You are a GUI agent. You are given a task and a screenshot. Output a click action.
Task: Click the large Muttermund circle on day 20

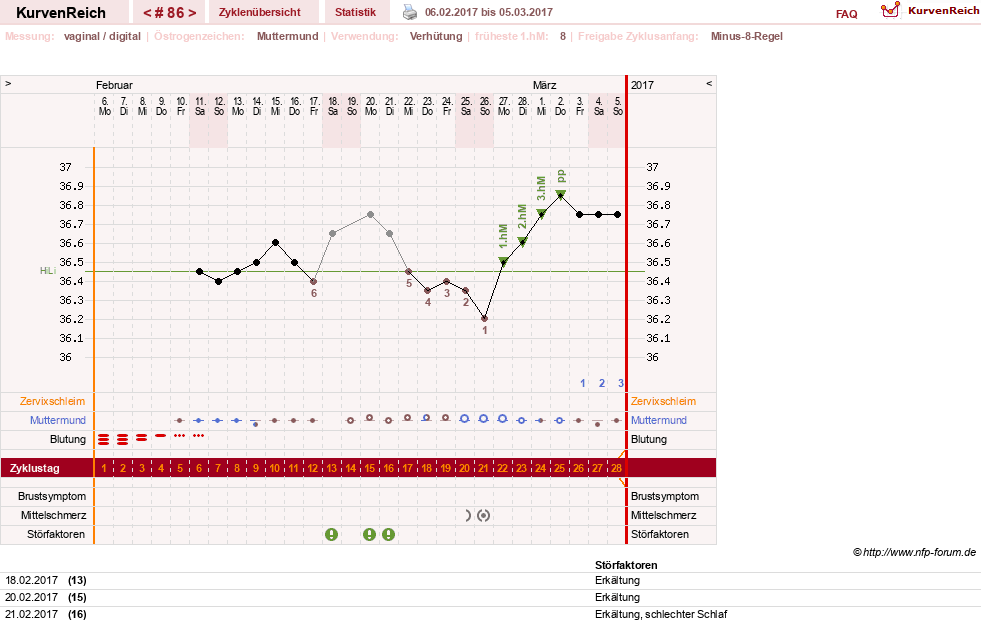click(465, 418)
